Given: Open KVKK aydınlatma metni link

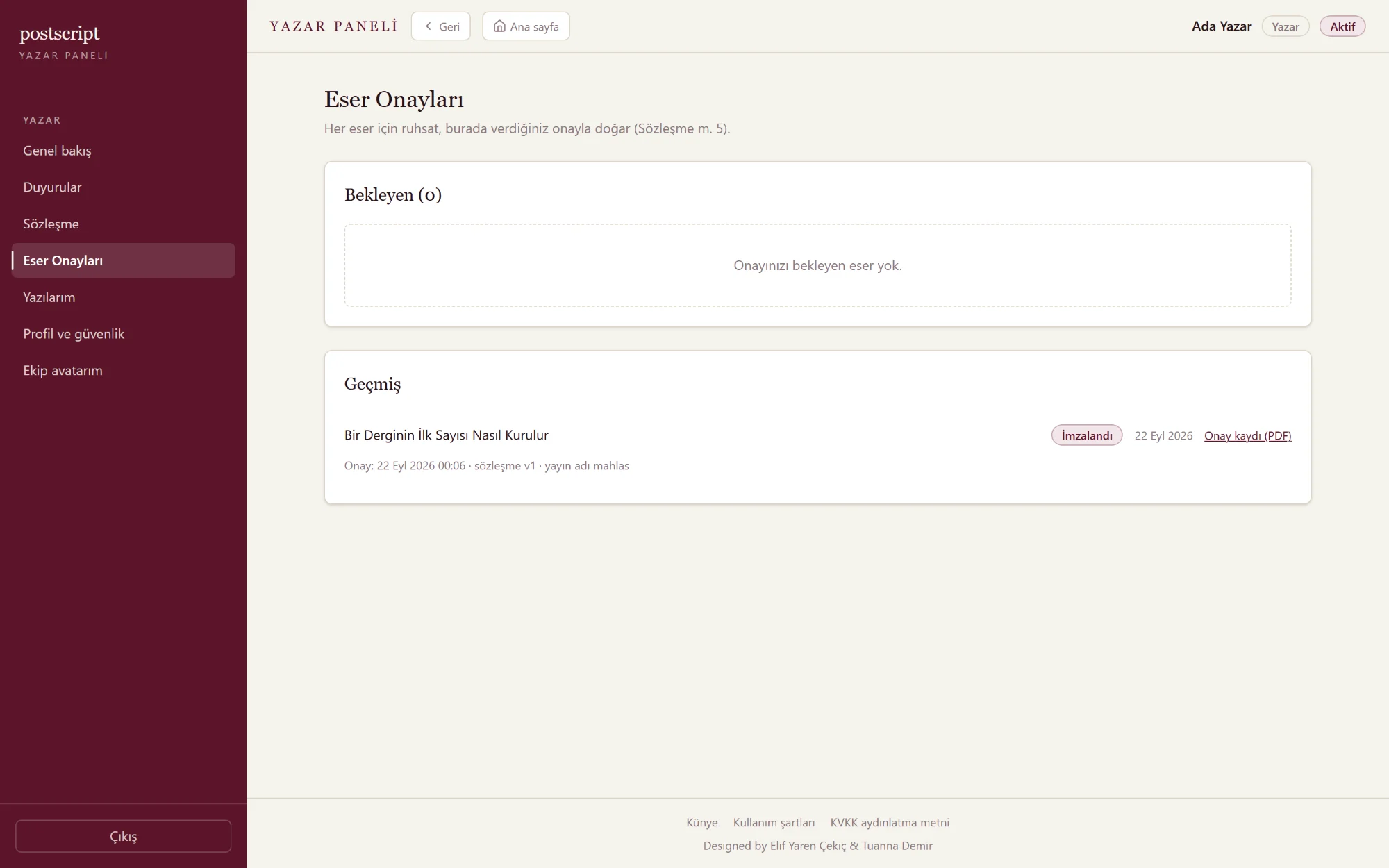Looking at the screenshot, I should tap(890, 822).
